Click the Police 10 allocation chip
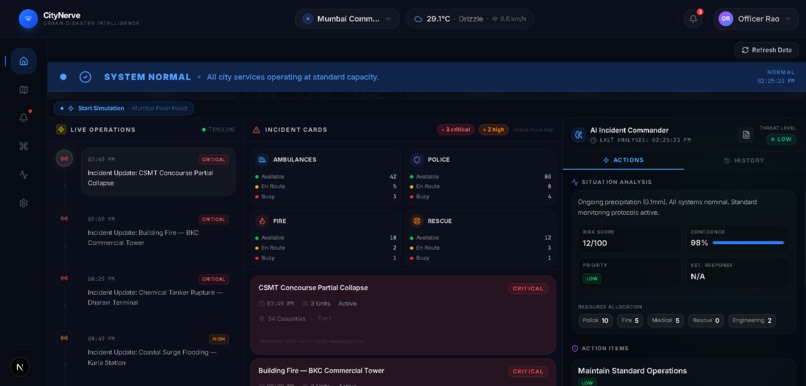Image resolution: width=806 pixels, height=386 pixels. 595,321
